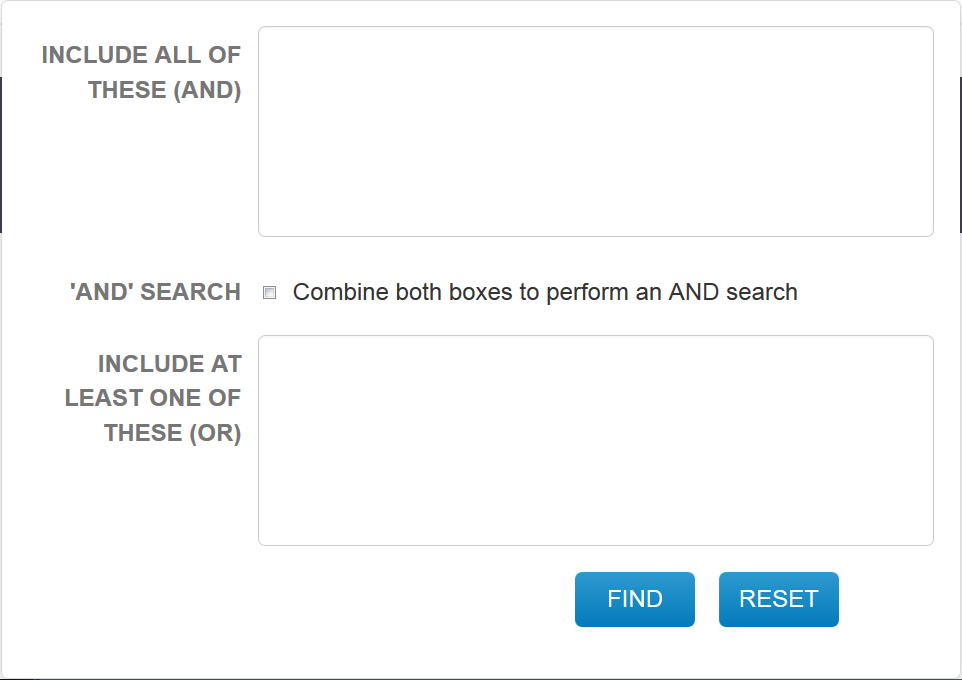Screen dimensions: 962x680
Task: Click the "'AND' SEARCH" field label
Action: click(155, 292)
